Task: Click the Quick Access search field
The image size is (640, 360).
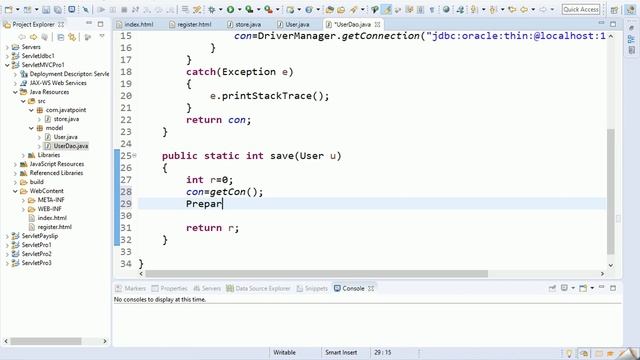Action: [580, 9]
